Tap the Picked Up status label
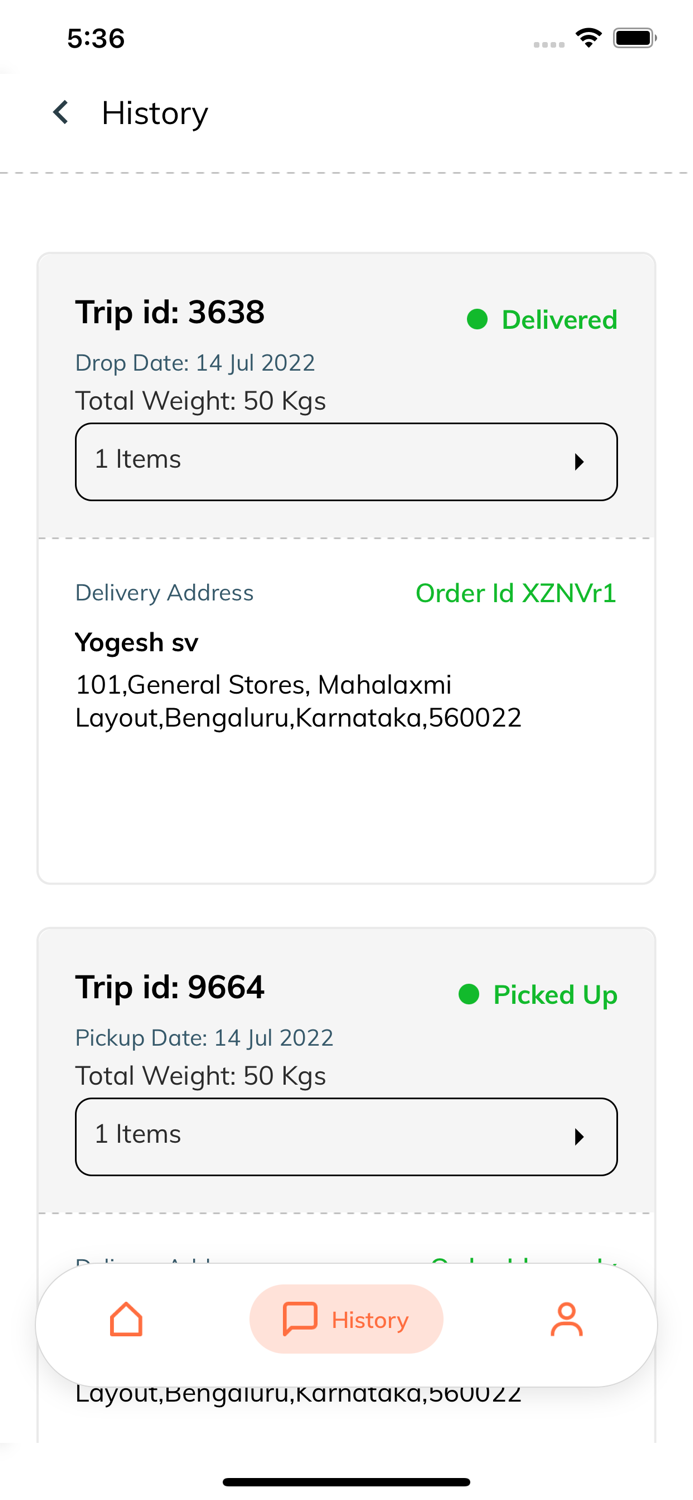 (555, 995)
